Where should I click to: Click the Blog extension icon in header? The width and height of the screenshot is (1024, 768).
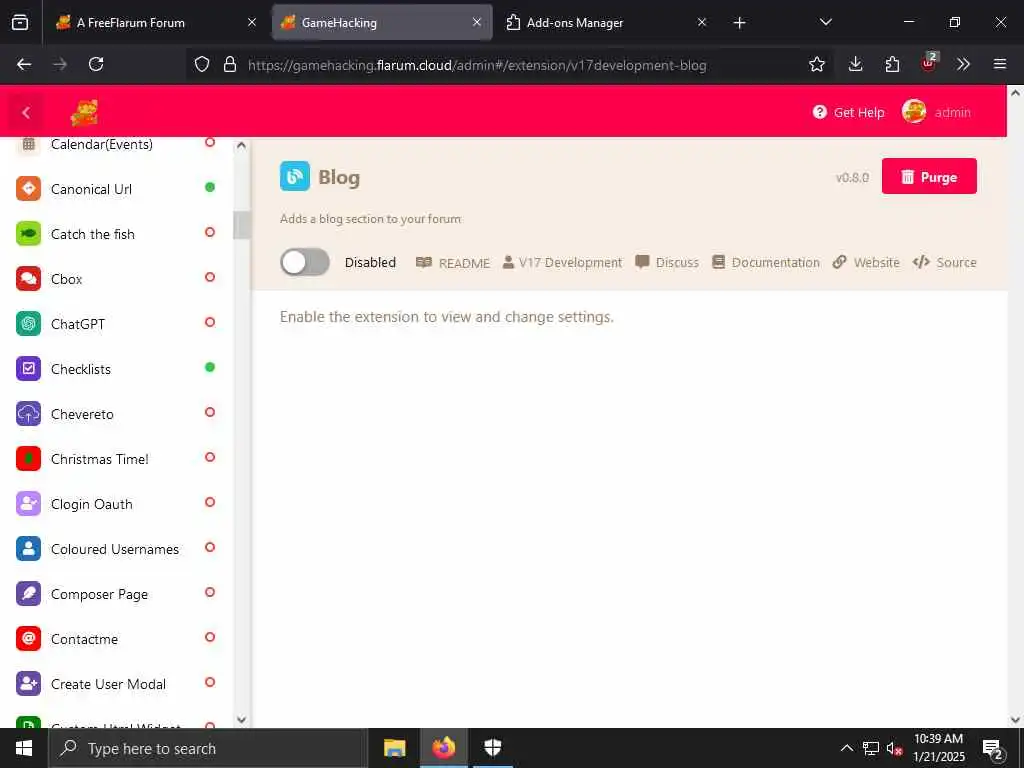tap(295, 176)
